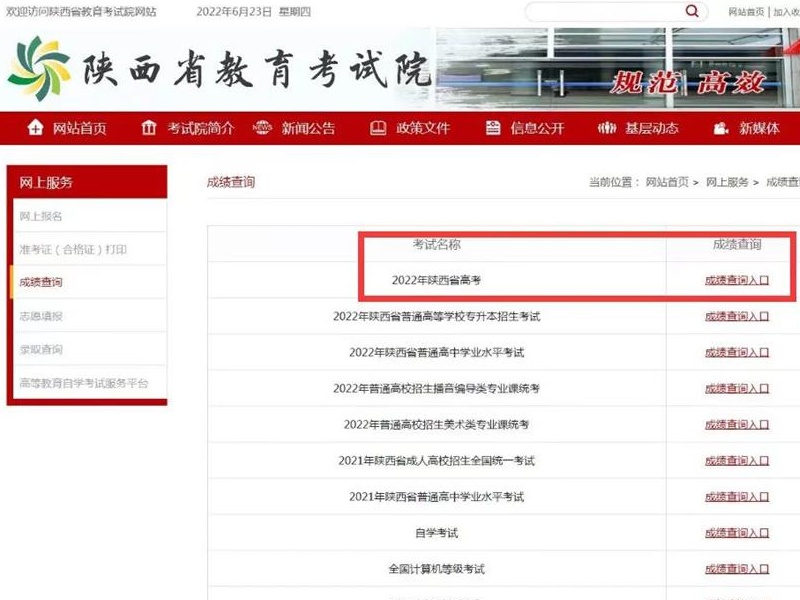
Task: Click the people icon beside 基层动态
Action: [607, 128]
